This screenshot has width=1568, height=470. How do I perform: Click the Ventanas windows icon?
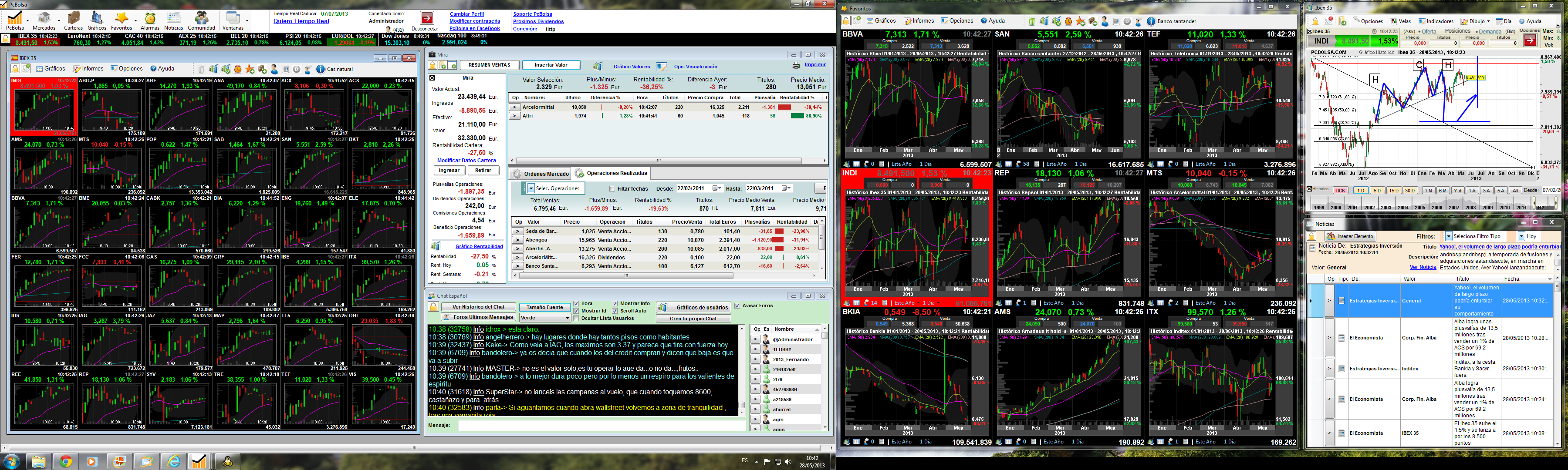[233, 18]
